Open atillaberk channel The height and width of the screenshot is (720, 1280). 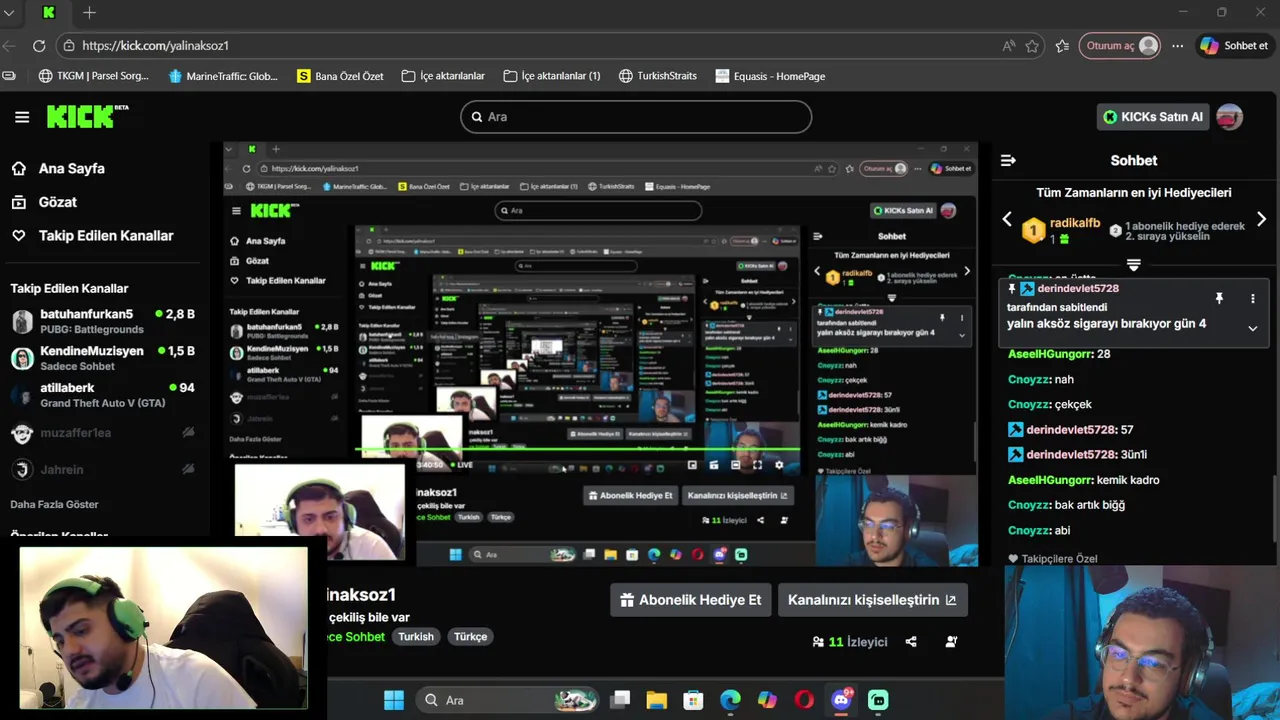103,395
